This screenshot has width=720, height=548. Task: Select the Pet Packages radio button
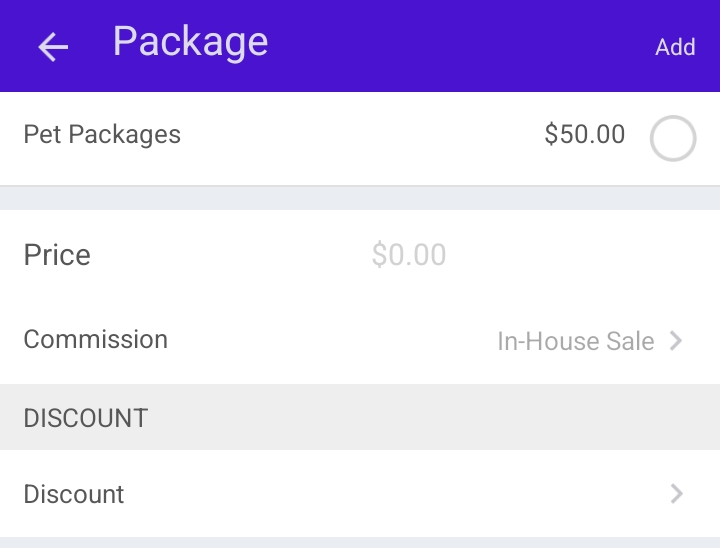pos(673,139)
